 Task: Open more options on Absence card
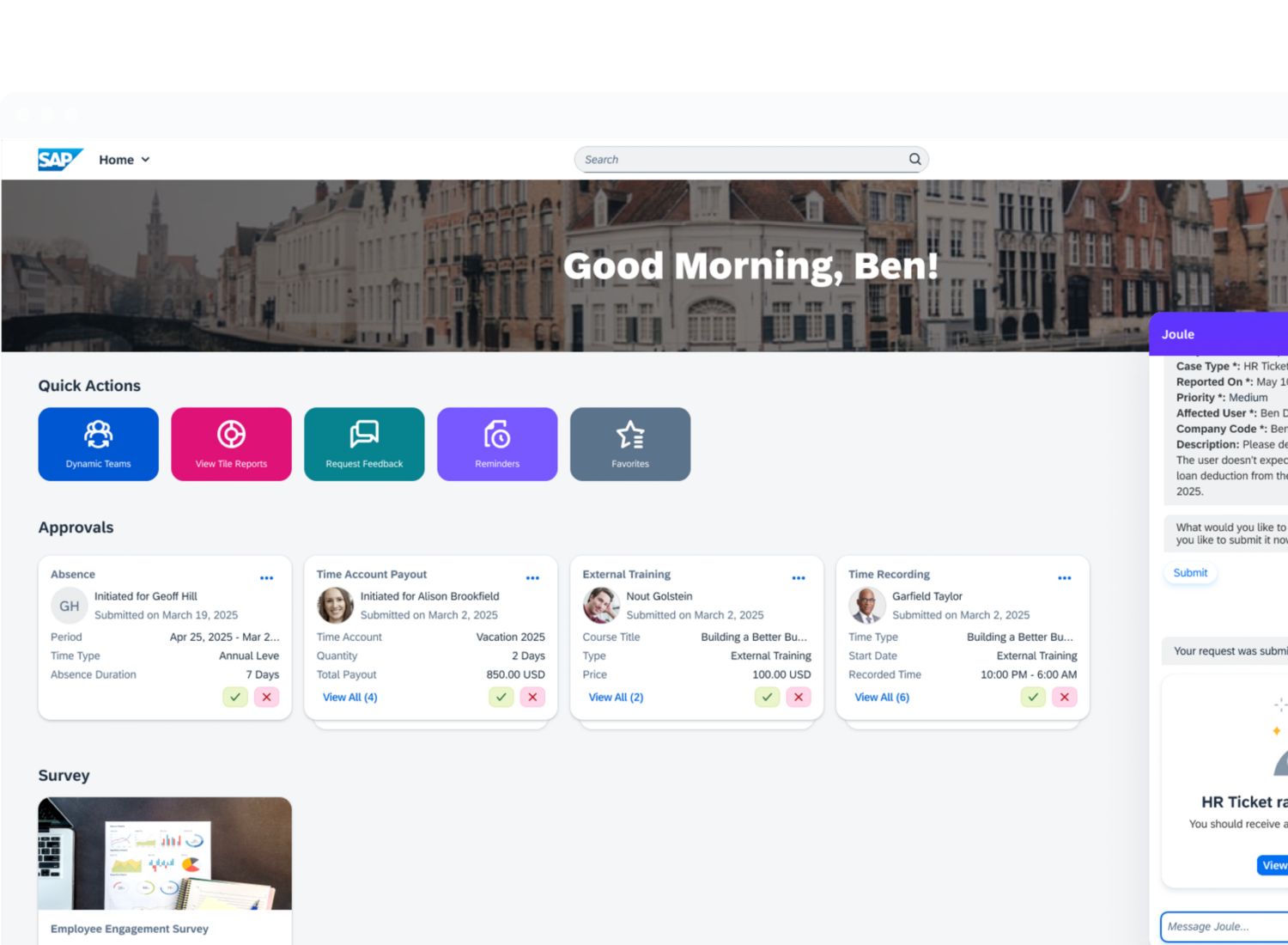(266, 578)
